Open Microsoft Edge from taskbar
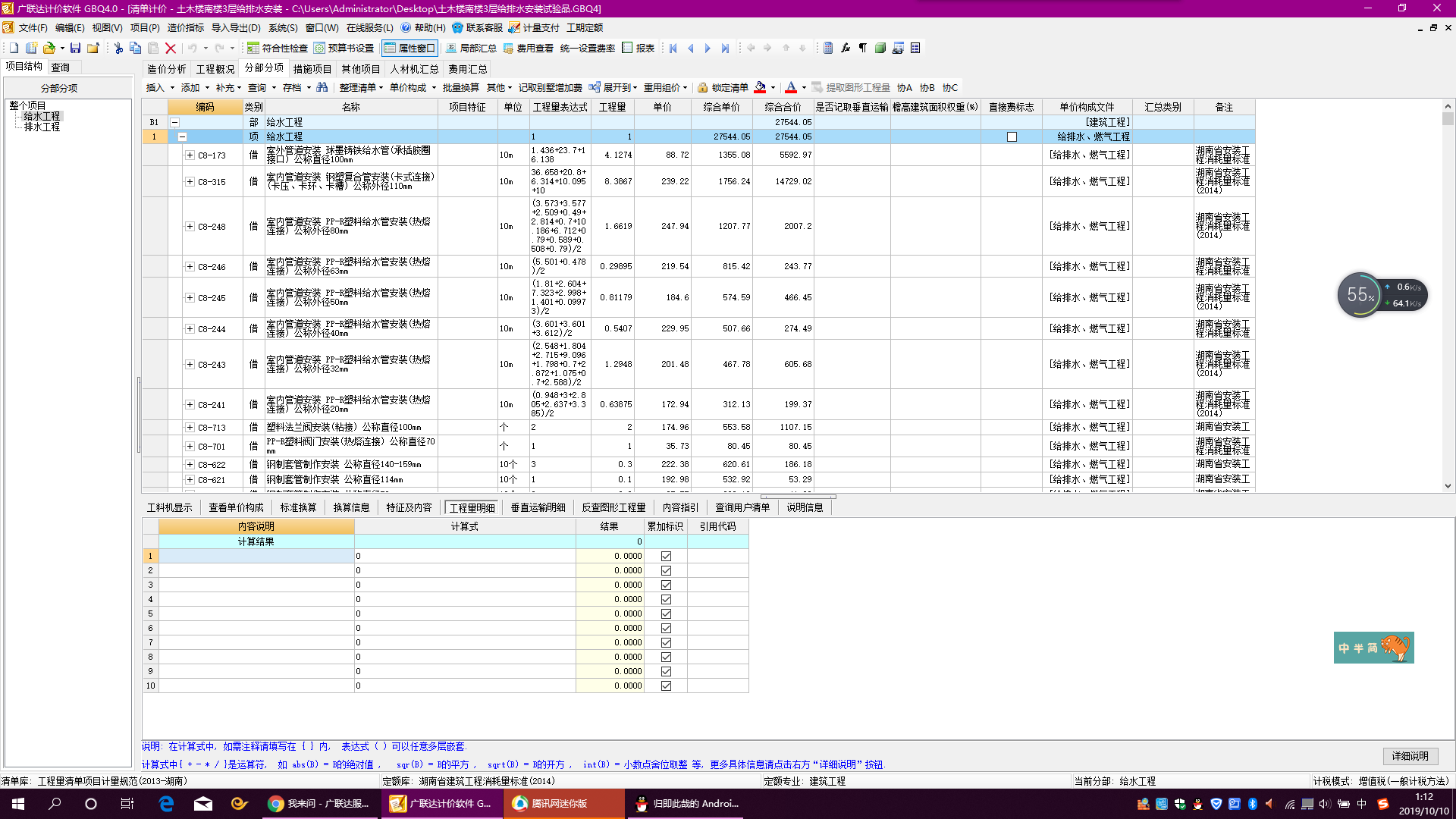Image resolution: width=1456 pixels, height=819 pixels. tap(166, 804)
